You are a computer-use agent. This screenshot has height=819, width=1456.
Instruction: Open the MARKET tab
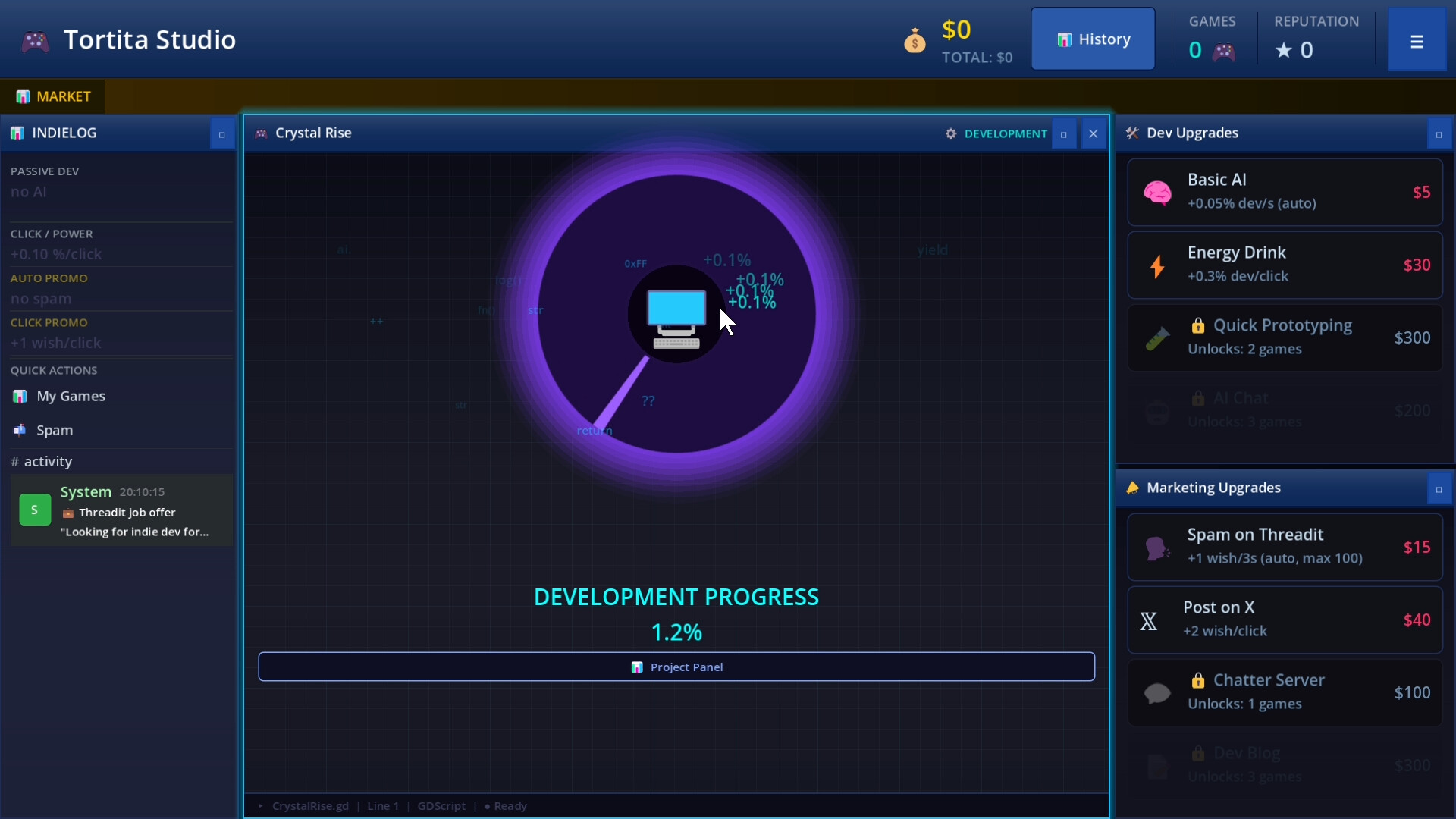click(x=53, y=96)
